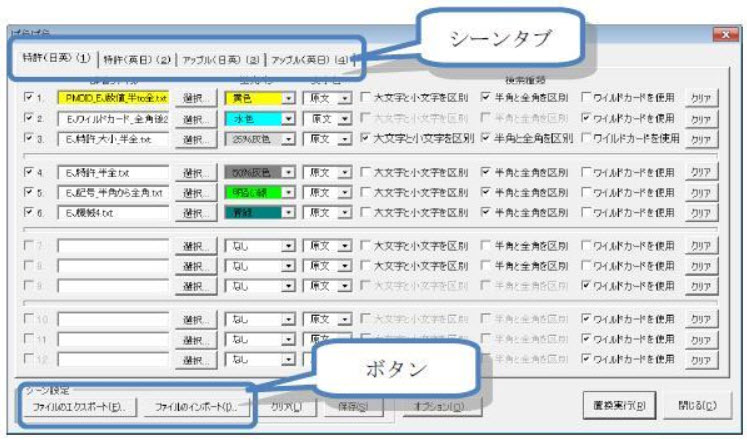747x440 pixels.
Task: Click the 選択 button for row 1
Action: [x=194, y=98]
